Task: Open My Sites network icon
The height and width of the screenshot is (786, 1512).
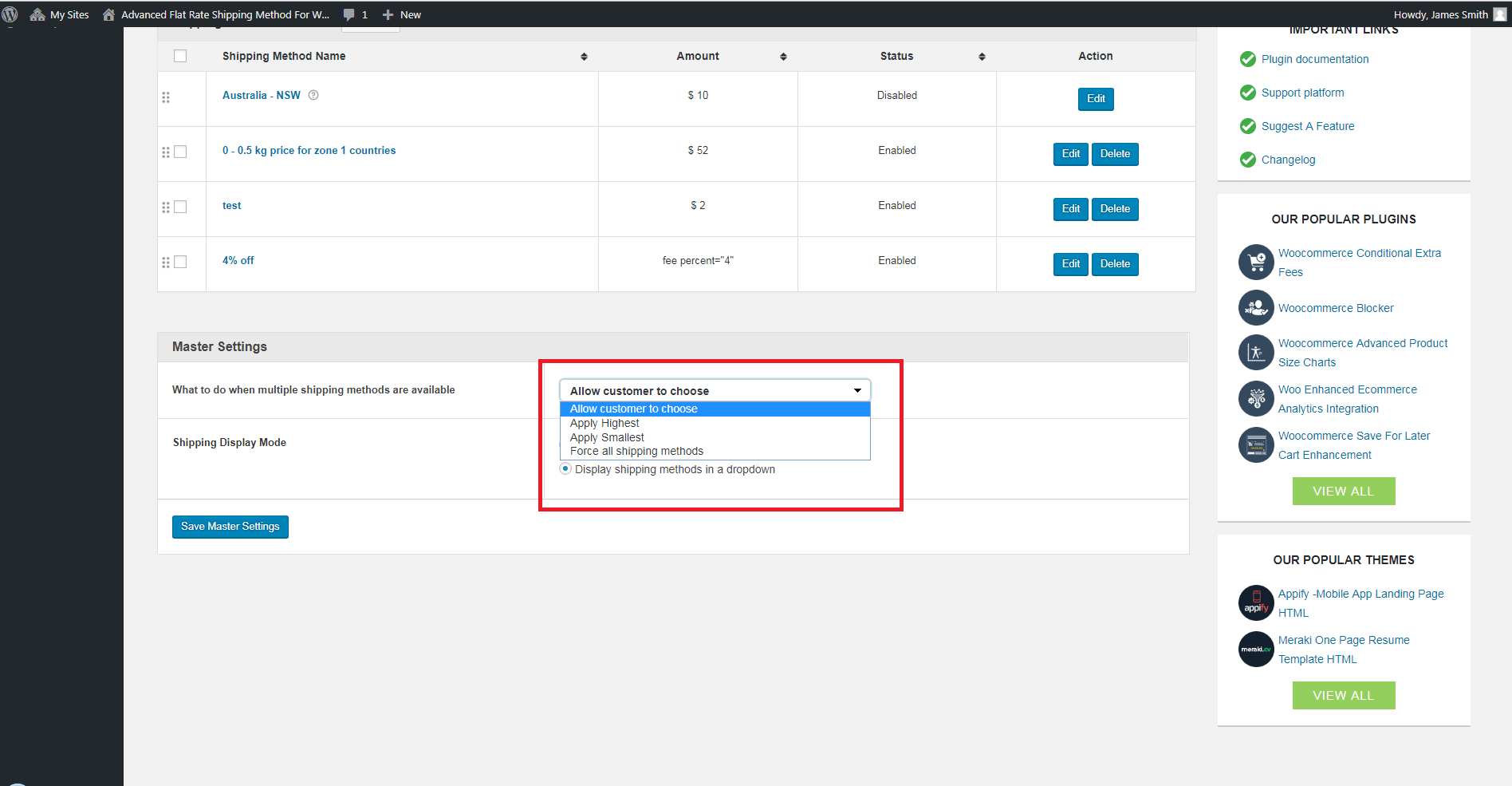Action: pyautogui.click(x=37, y=14)
